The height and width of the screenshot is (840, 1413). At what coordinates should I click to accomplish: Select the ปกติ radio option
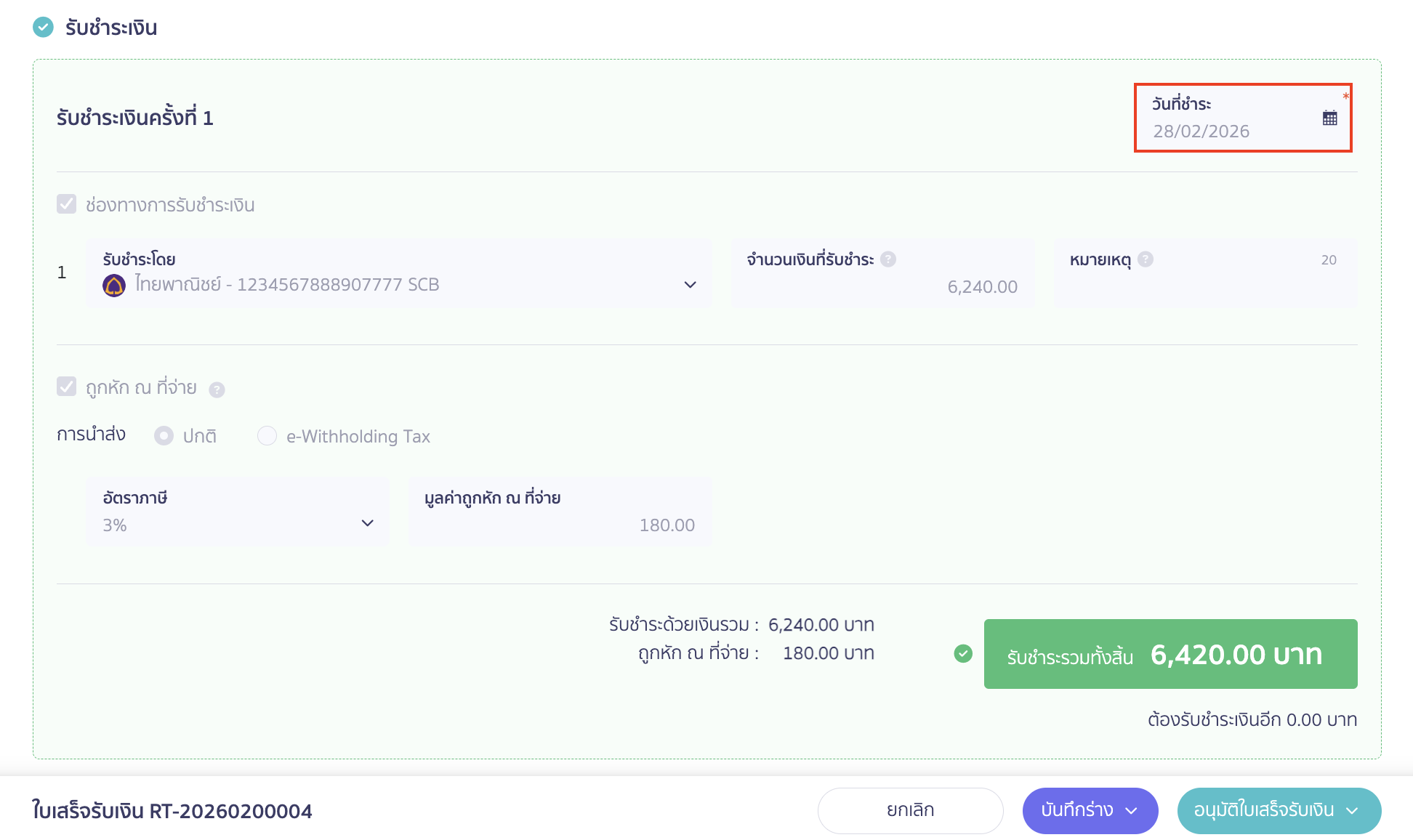point(164,436)
